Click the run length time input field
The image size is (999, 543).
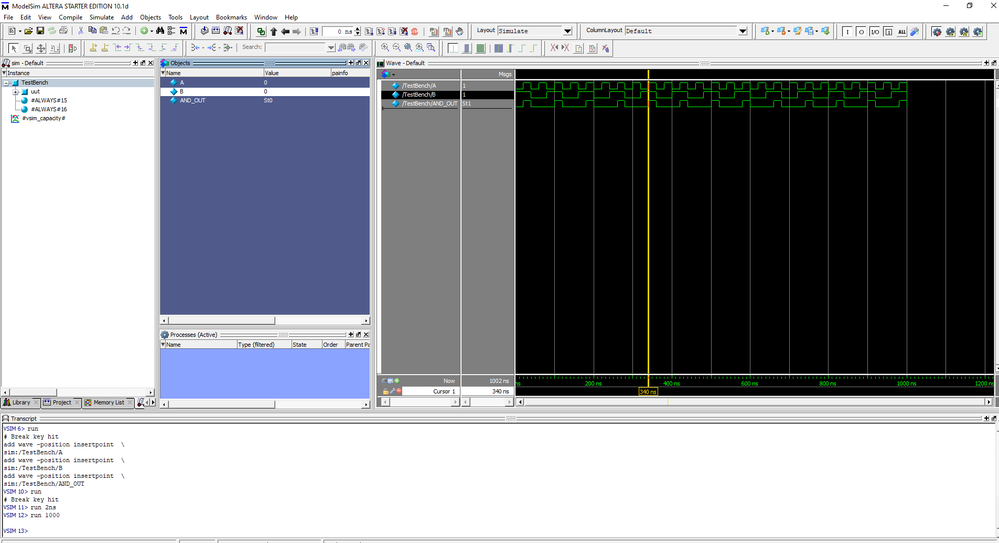[340, 31]
